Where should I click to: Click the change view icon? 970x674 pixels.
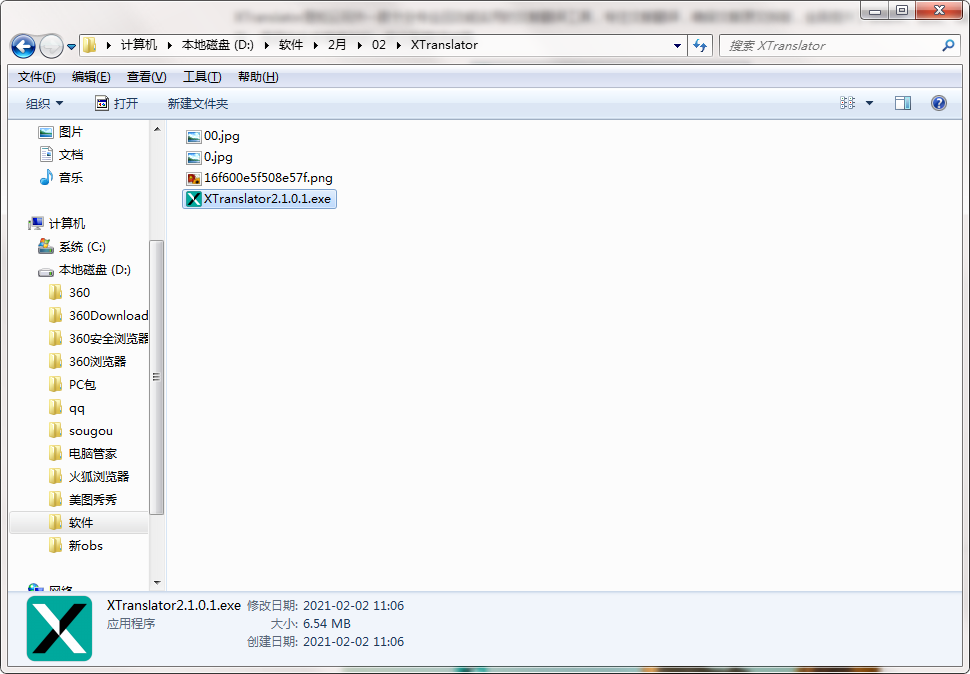[x=848, y=103]
